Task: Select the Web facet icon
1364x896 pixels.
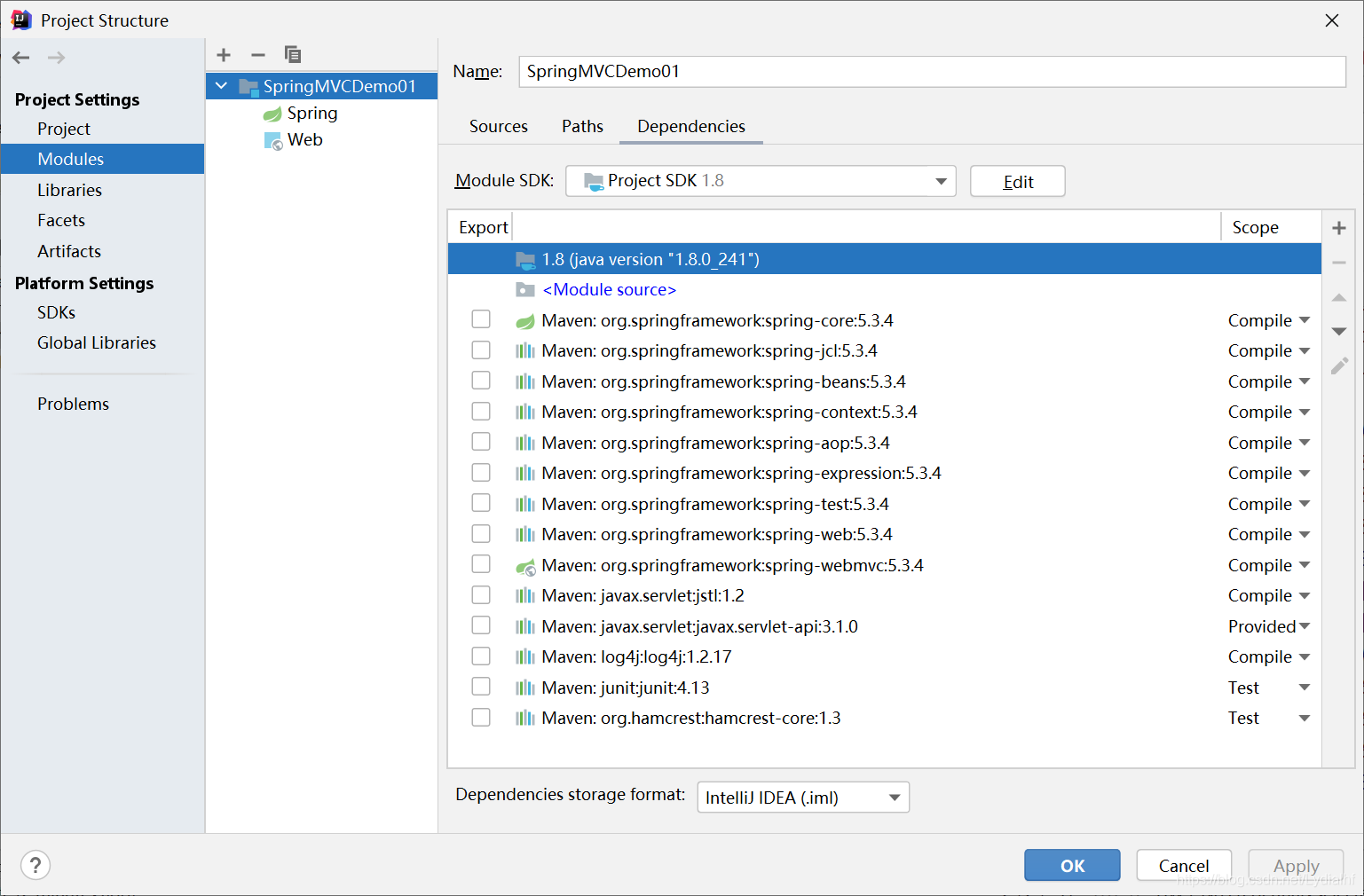Action: point(273,140)
